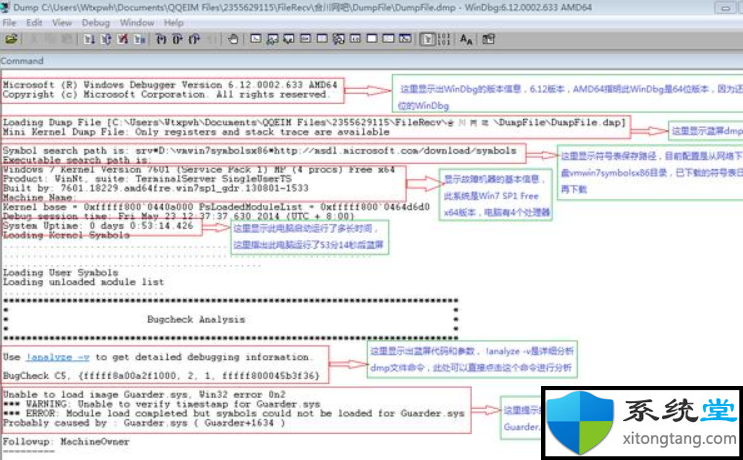The image size is (743, 460).
Task: Open the Debug menu
Action: (x=95, y=22)
